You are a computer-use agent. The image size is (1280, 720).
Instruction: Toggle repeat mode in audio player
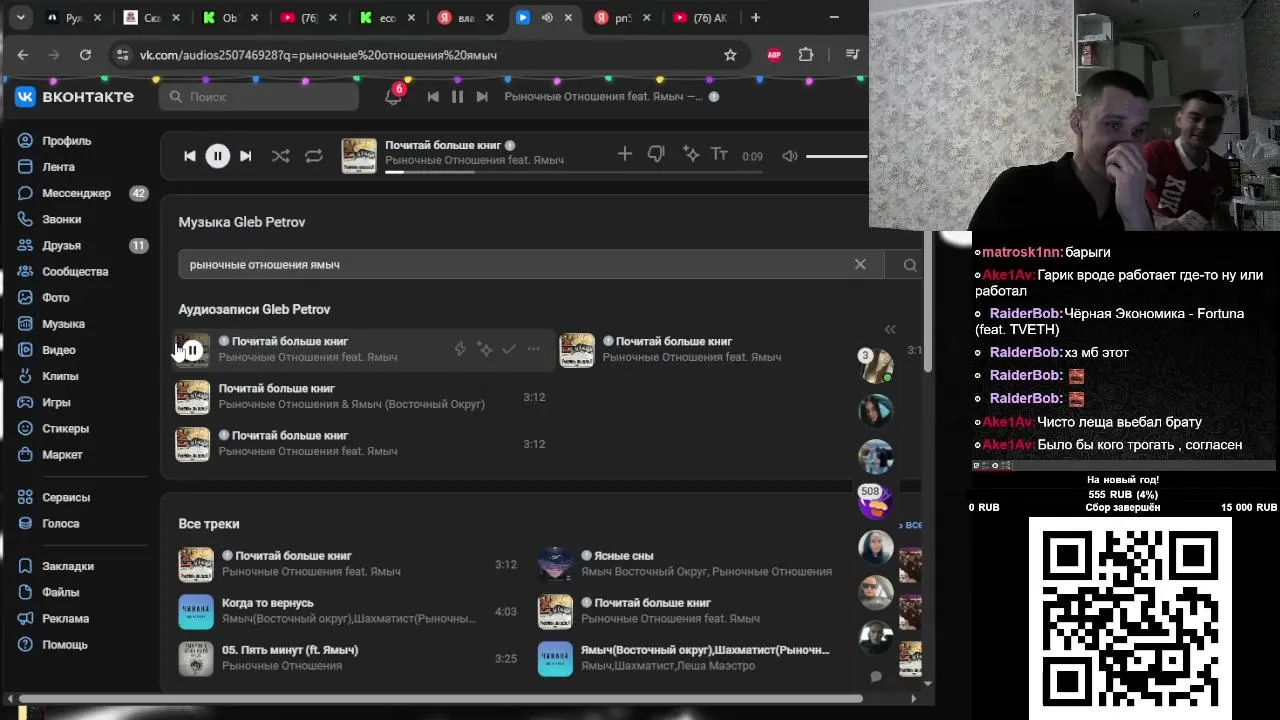pyautogui.click(x=314, y=156)
